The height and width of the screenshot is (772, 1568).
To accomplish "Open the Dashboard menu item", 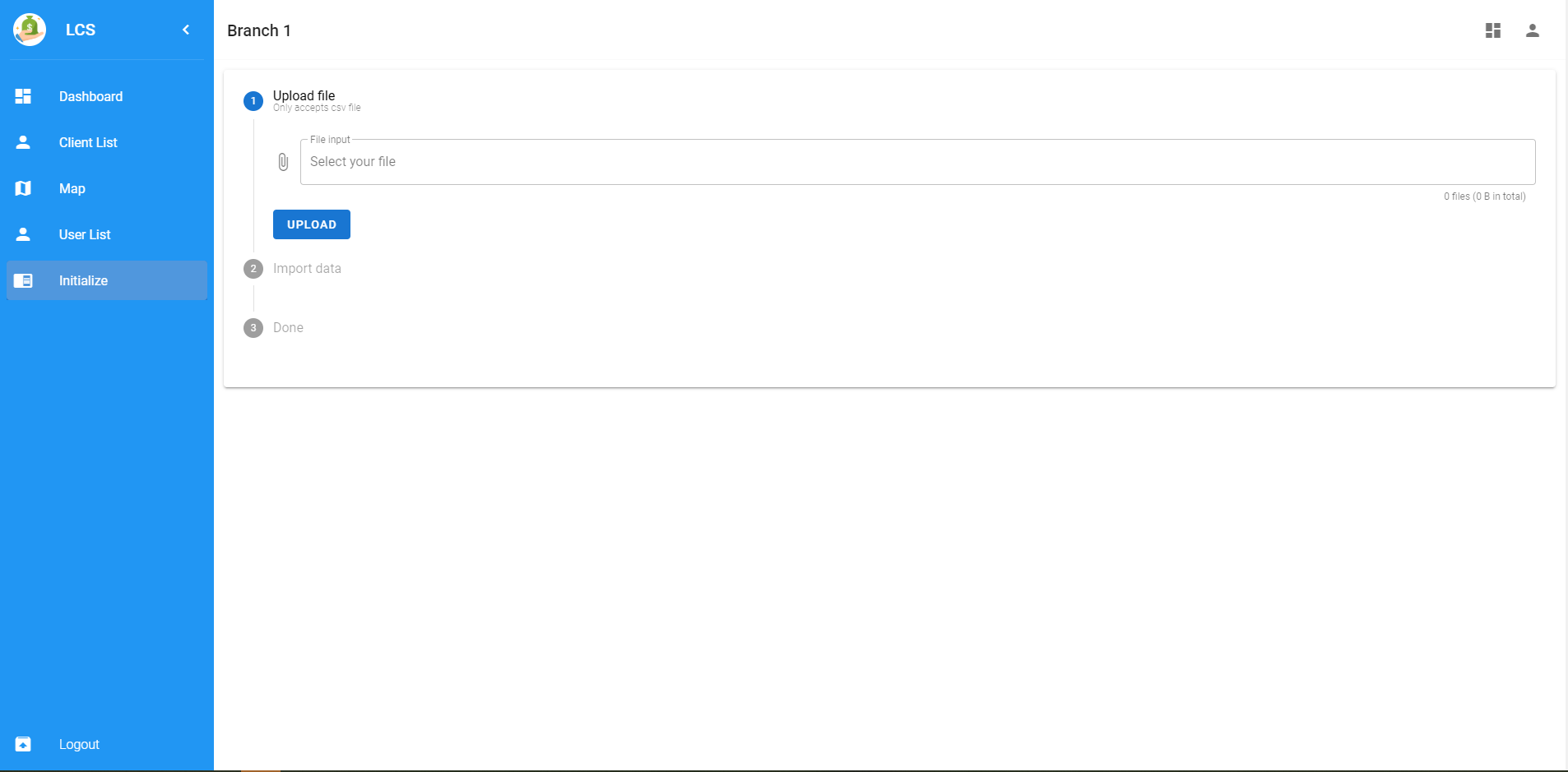I will 90,96.
